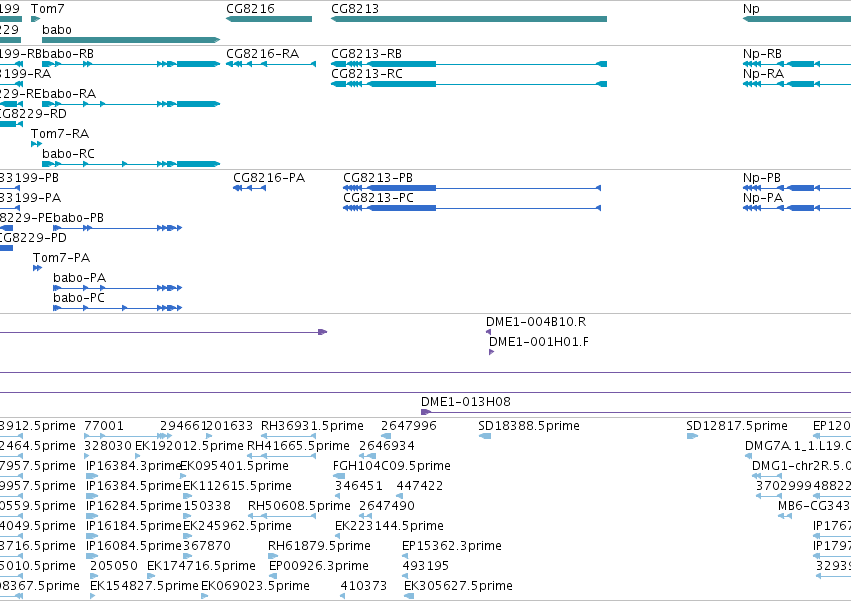Select feature 410373
The height and width of the screenshot is (601, 851).
(x=342, y=596)
